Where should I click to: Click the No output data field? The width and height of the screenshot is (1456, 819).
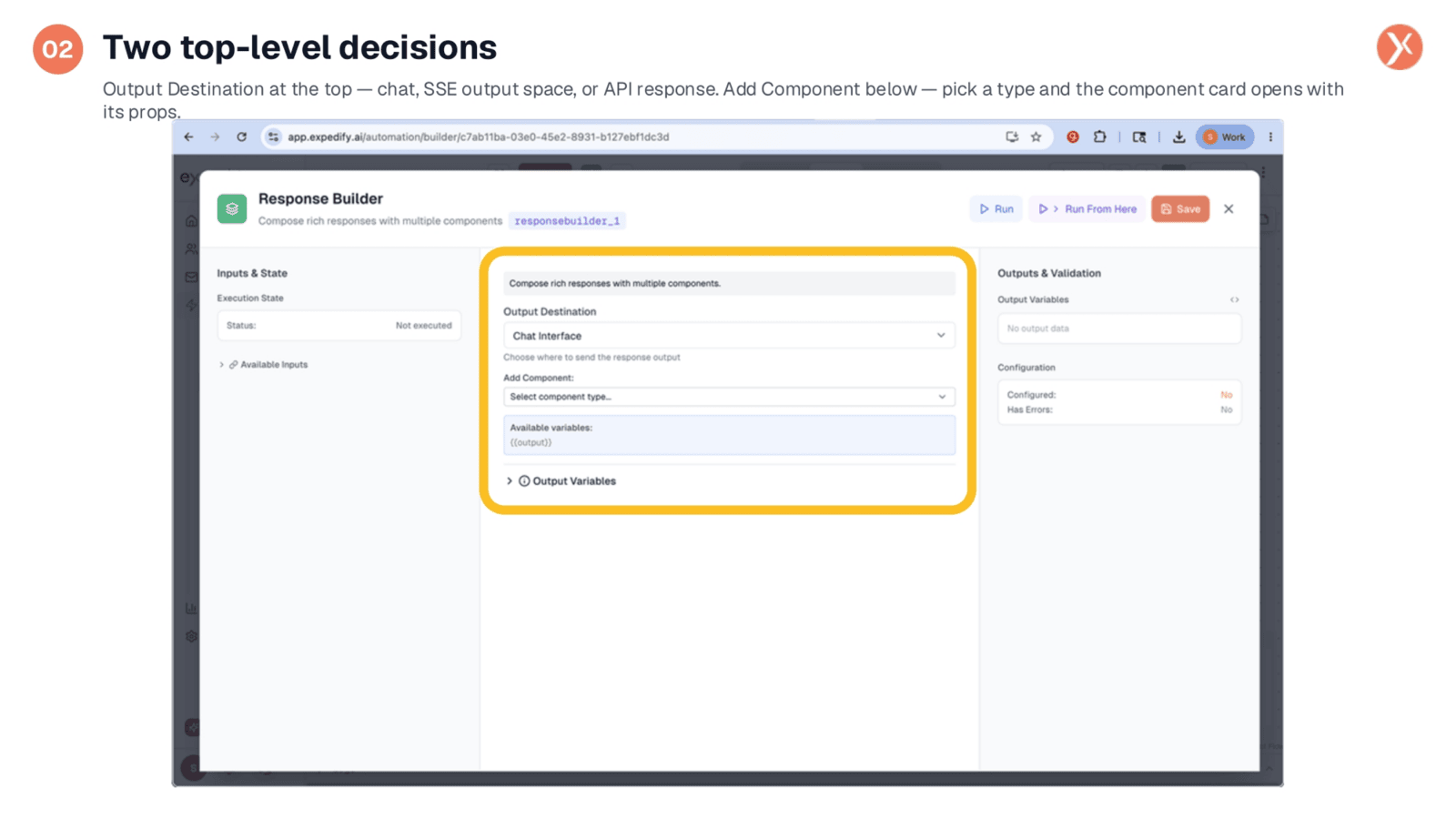pyautogui.click(x=1119, y=329)
